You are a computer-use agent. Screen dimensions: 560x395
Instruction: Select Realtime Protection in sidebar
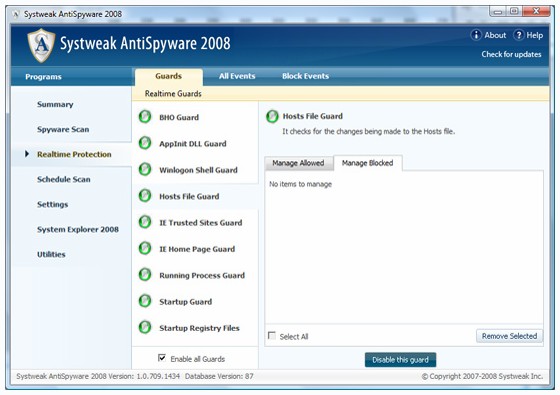pos(74,154)
